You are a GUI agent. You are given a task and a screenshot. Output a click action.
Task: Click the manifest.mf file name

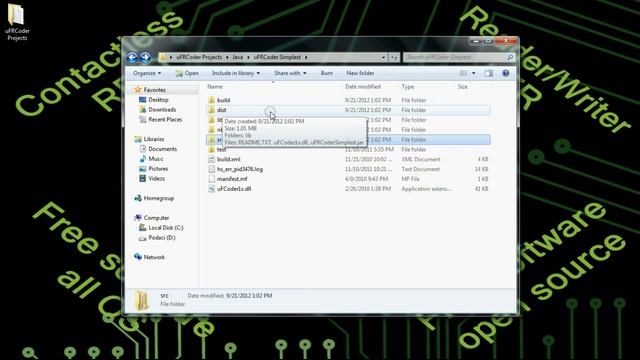point(232,179)
